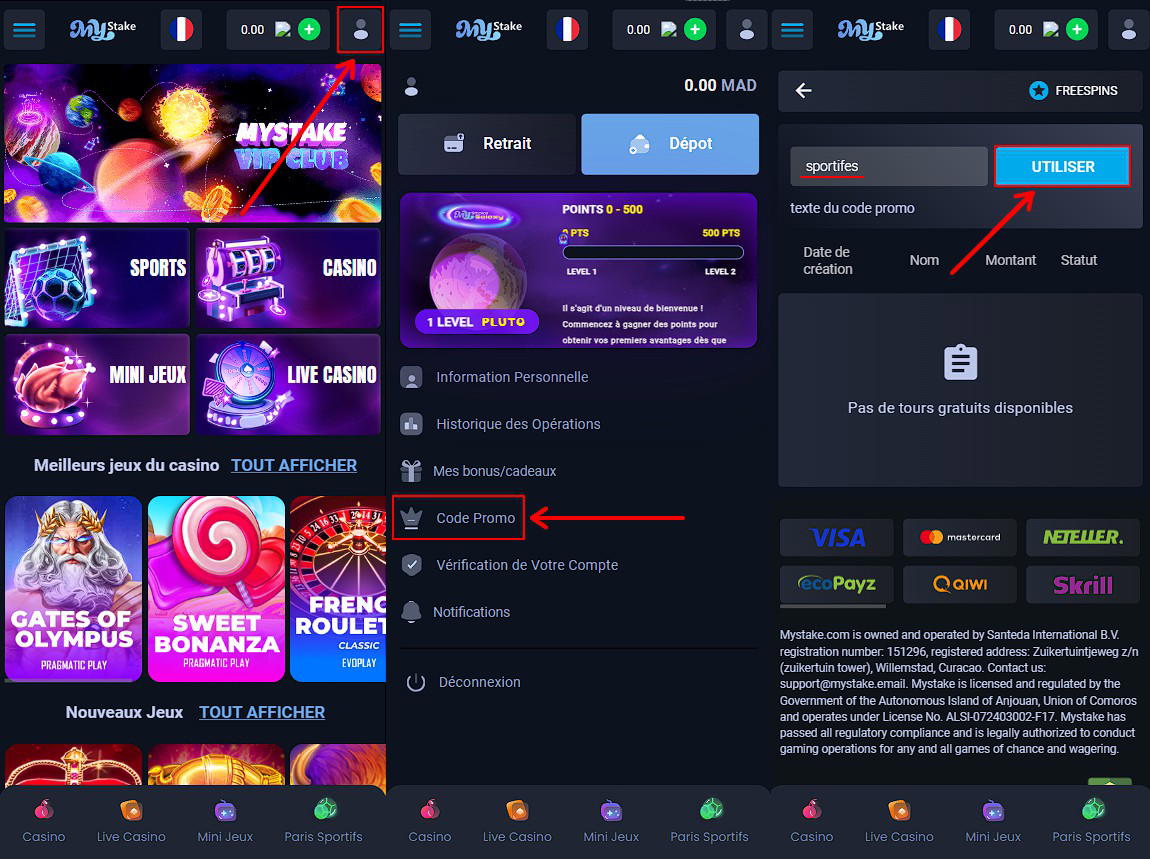Click Mini Jeux tab in right bottom bar
The width and height of the screenshot is (1150, 859).
pos(993,821)
